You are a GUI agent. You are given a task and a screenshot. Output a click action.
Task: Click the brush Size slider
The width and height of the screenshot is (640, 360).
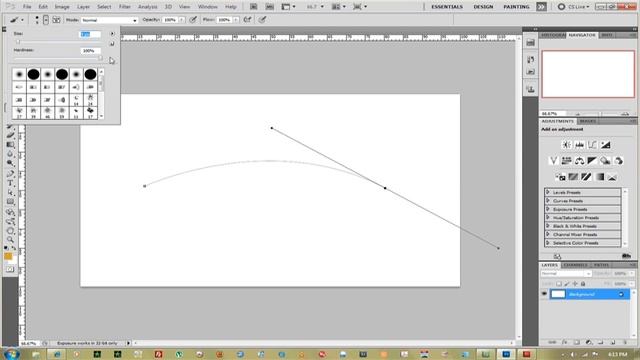tap(58, 42)
